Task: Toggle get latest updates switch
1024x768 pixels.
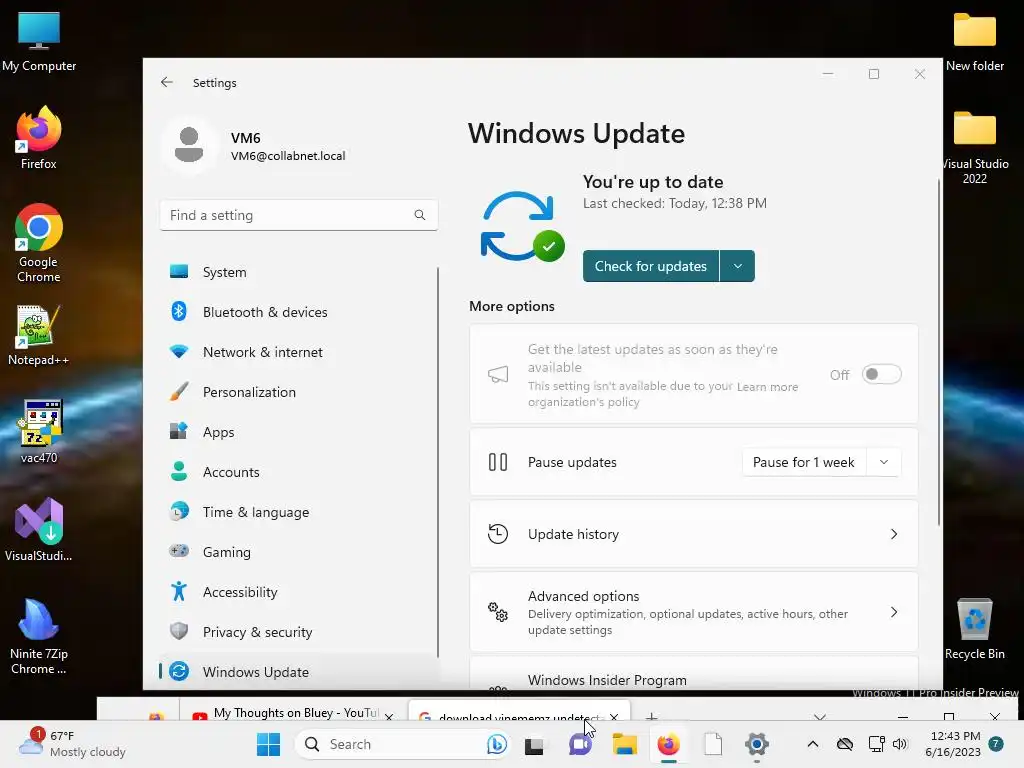Action: tap(882, 374)
